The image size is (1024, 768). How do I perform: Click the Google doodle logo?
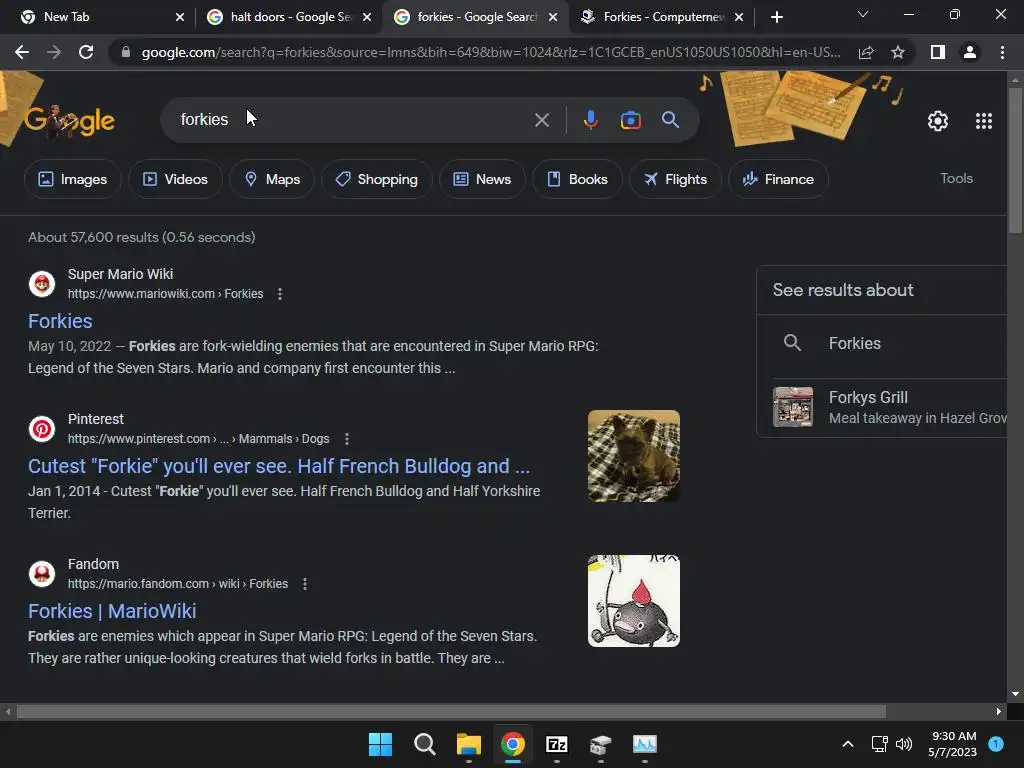tap(69, 121)
